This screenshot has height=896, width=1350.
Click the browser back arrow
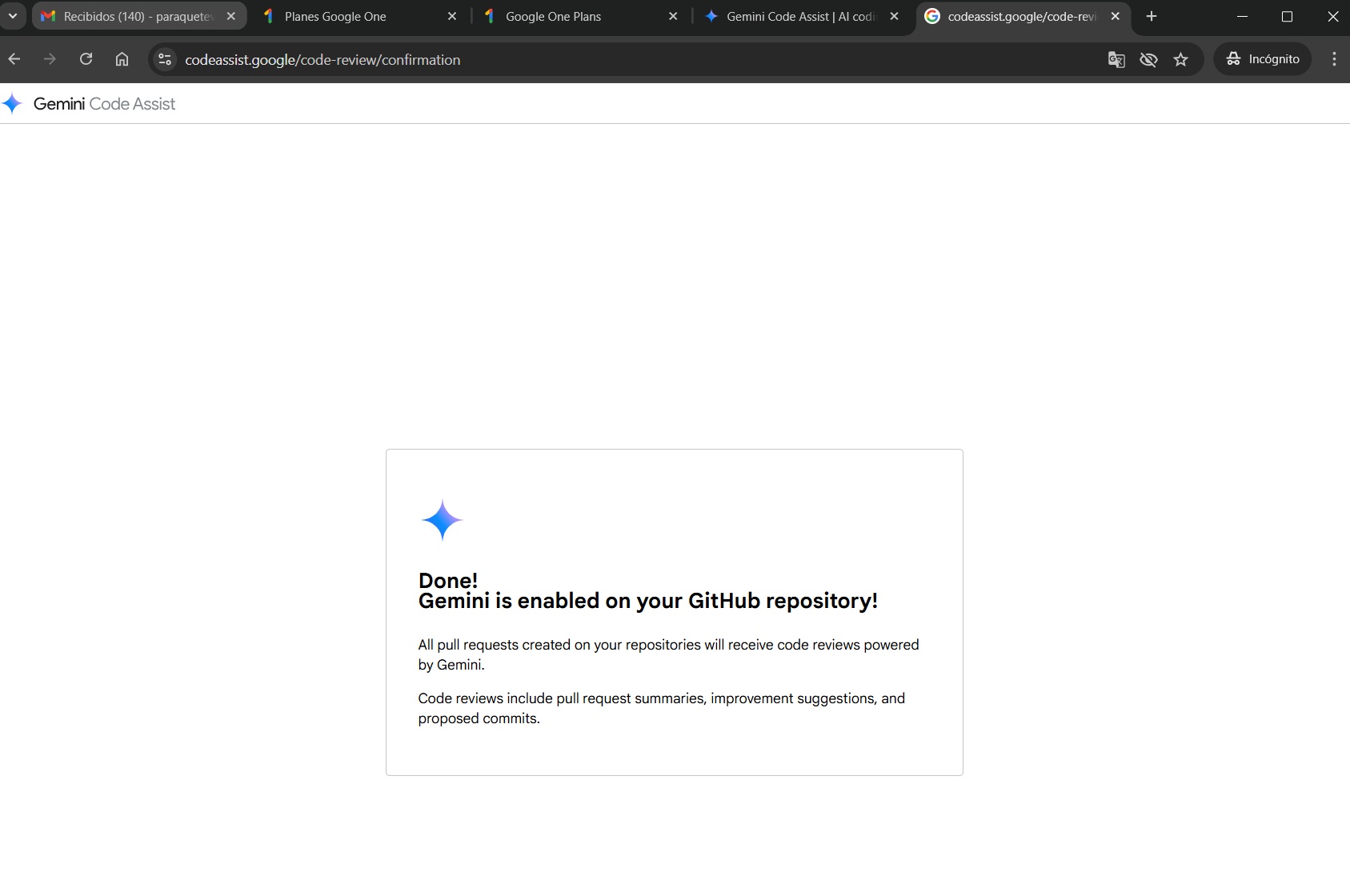coord(14,59)
